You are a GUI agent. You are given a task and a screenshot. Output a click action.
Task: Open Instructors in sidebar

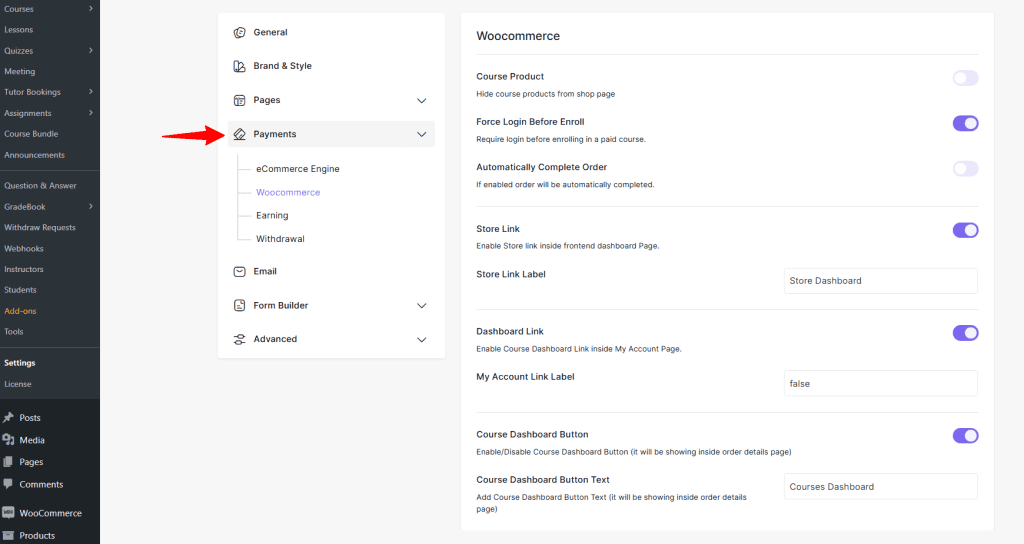coord(24,269)
